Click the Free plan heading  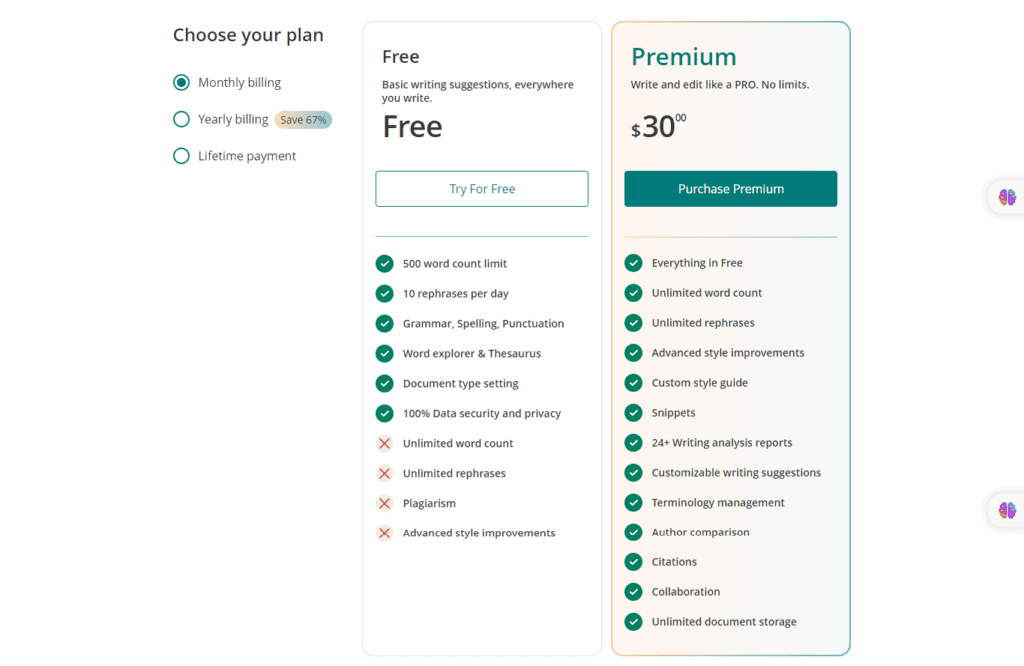click(x=400, y=57)
